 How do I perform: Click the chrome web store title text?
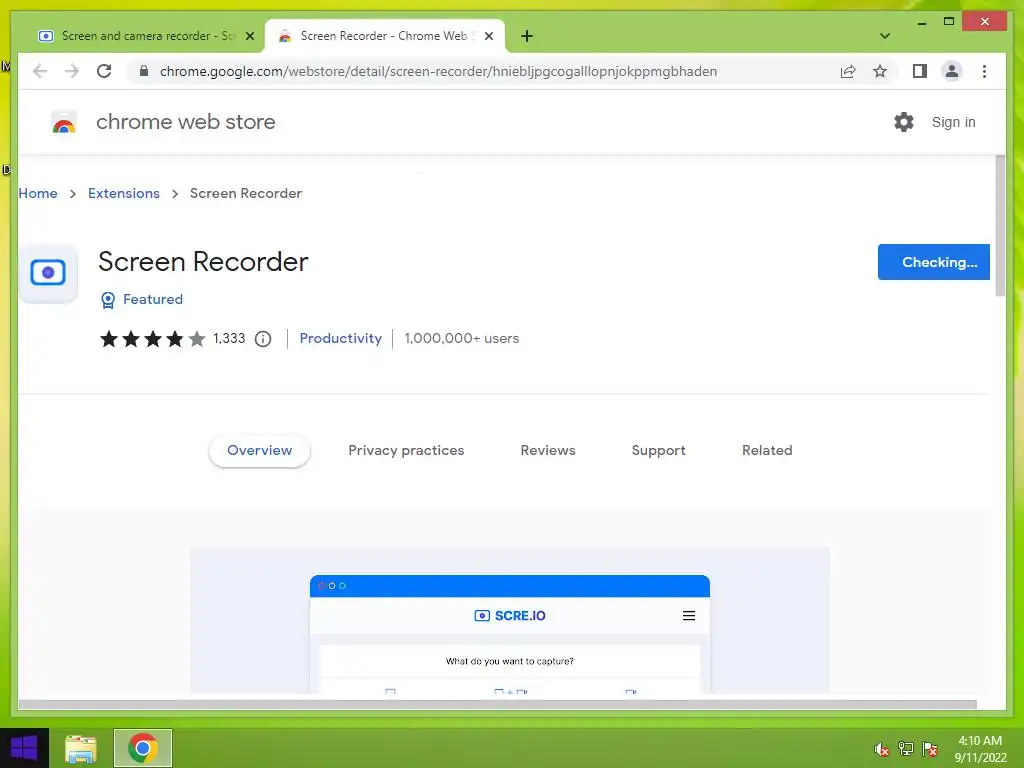pos(185,122)
